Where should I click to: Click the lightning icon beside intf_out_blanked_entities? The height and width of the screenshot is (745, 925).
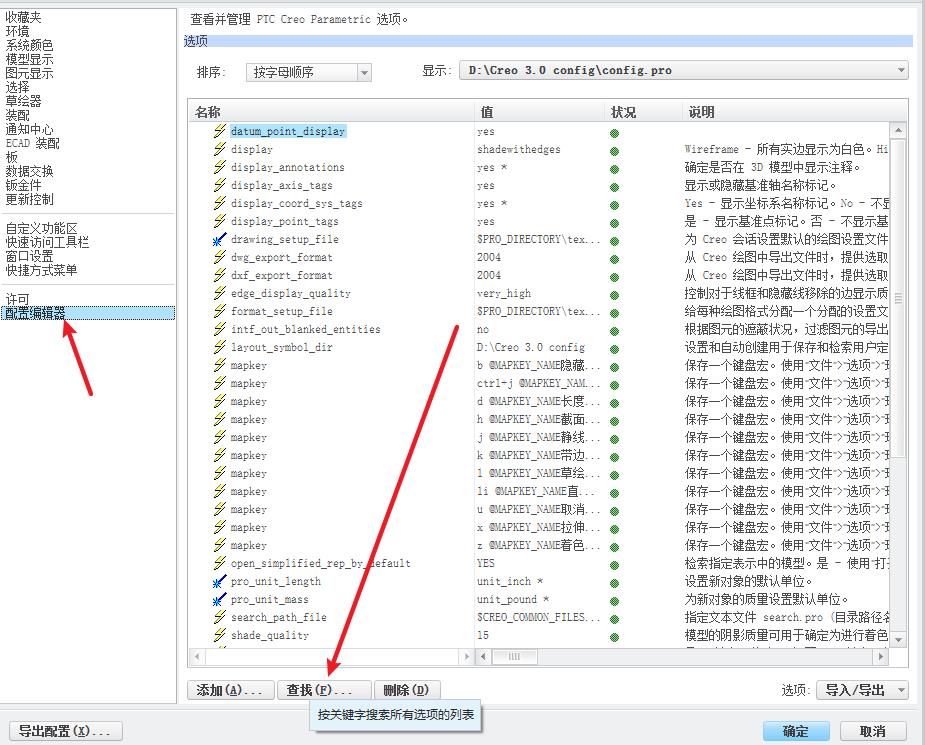[x=219, y=329]
